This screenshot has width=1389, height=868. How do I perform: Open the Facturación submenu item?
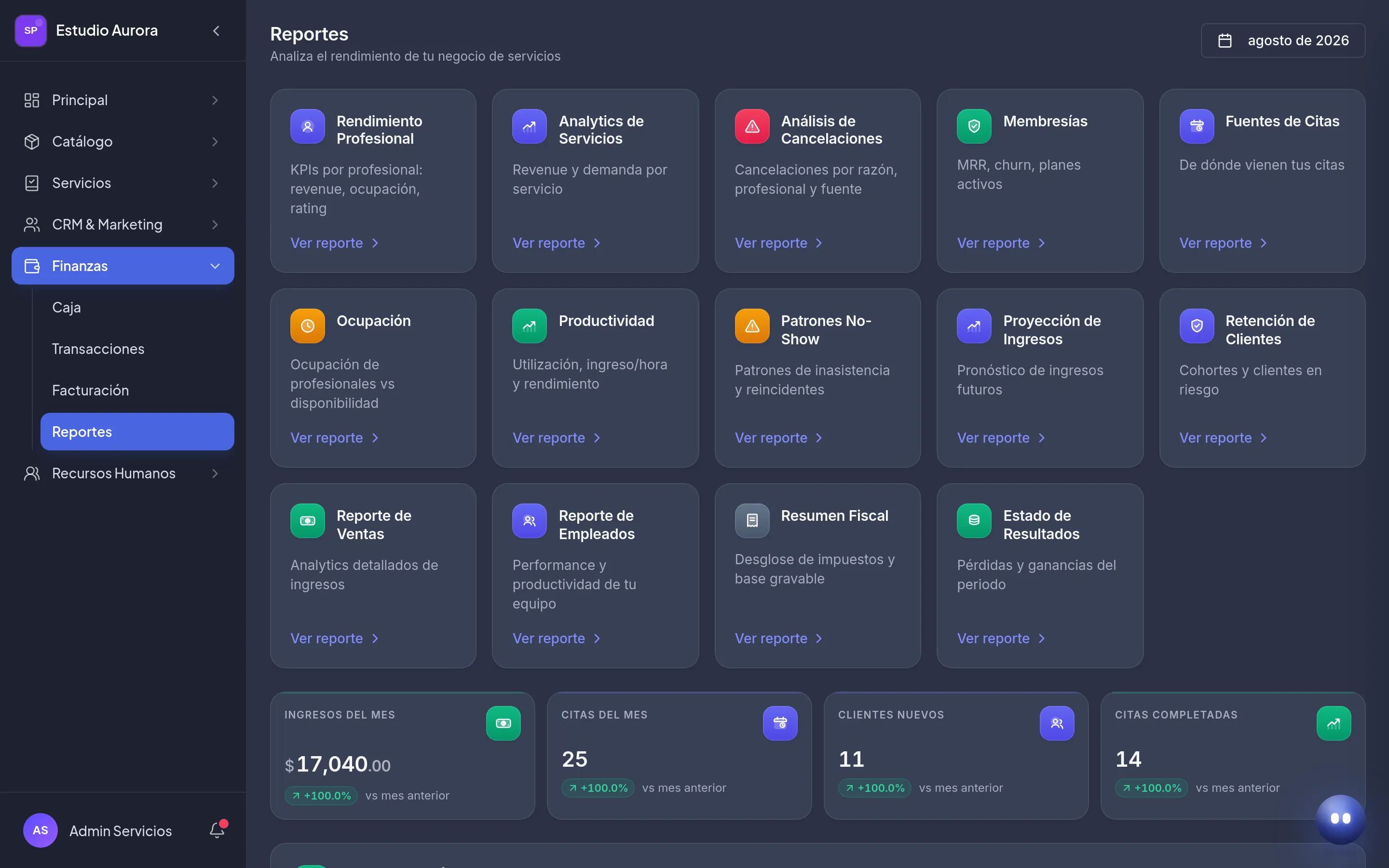pos(137,391)
